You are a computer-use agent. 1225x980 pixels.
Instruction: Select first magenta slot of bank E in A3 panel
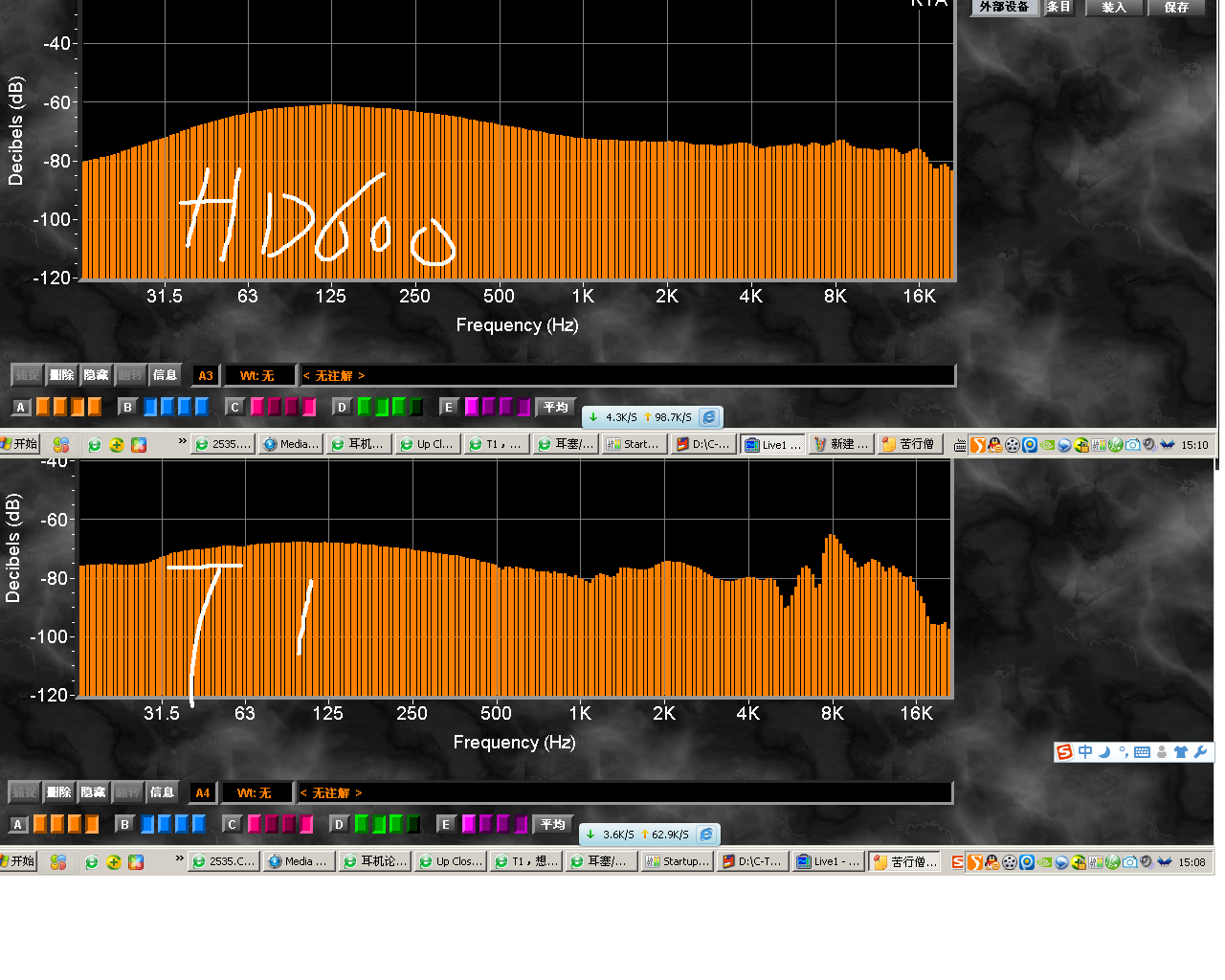point(472,407)
